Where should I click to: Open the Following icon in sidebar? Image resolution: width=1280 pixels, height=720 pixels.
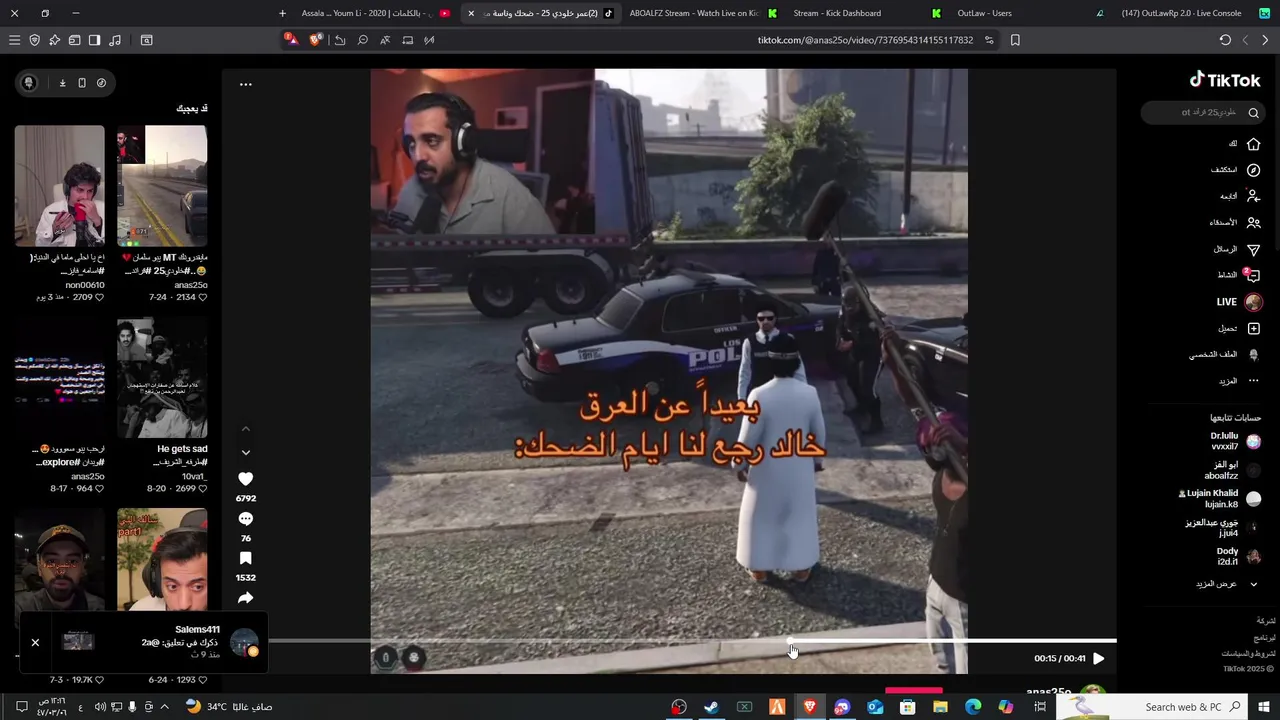tap(1253, 196)
